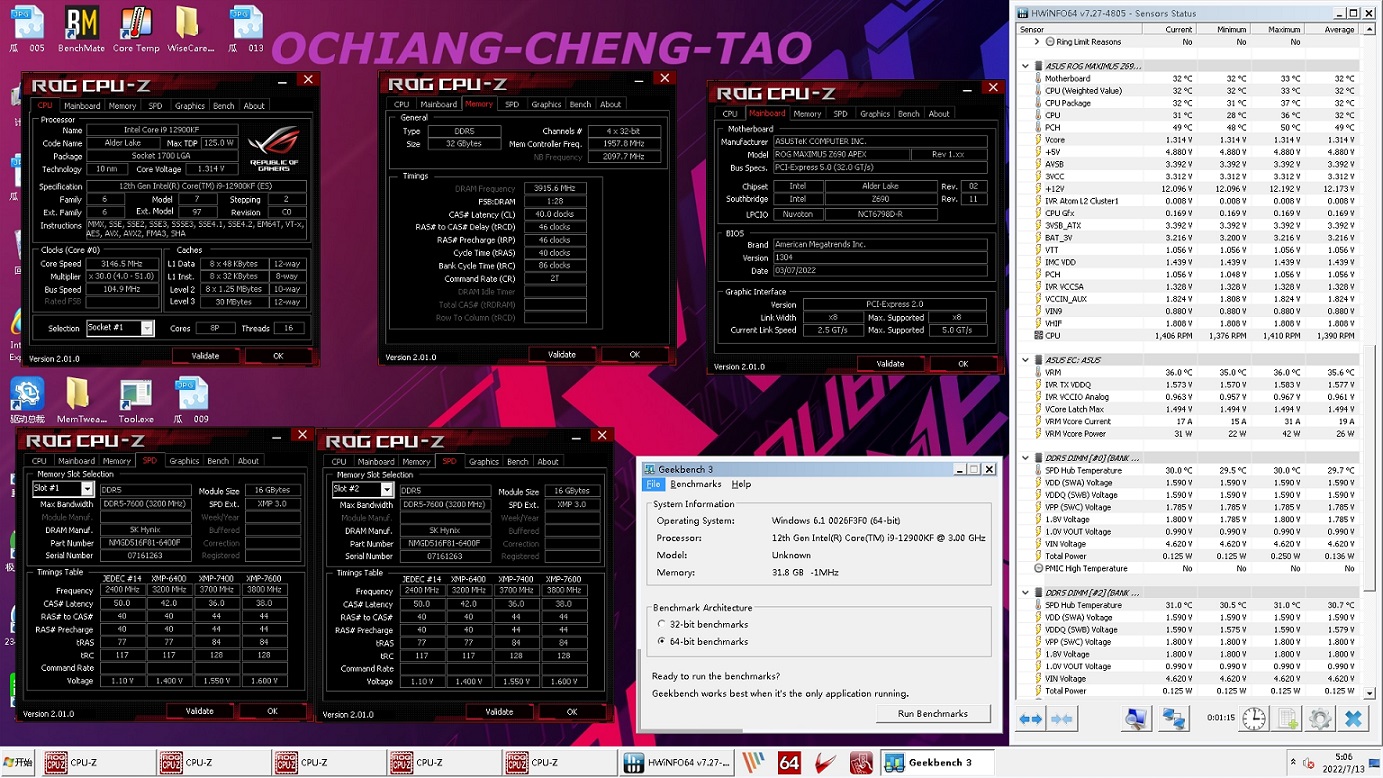The image size is (1383, 778).
Task: Open the Socket #1 selection dropdown
Action: click(147, 328)
